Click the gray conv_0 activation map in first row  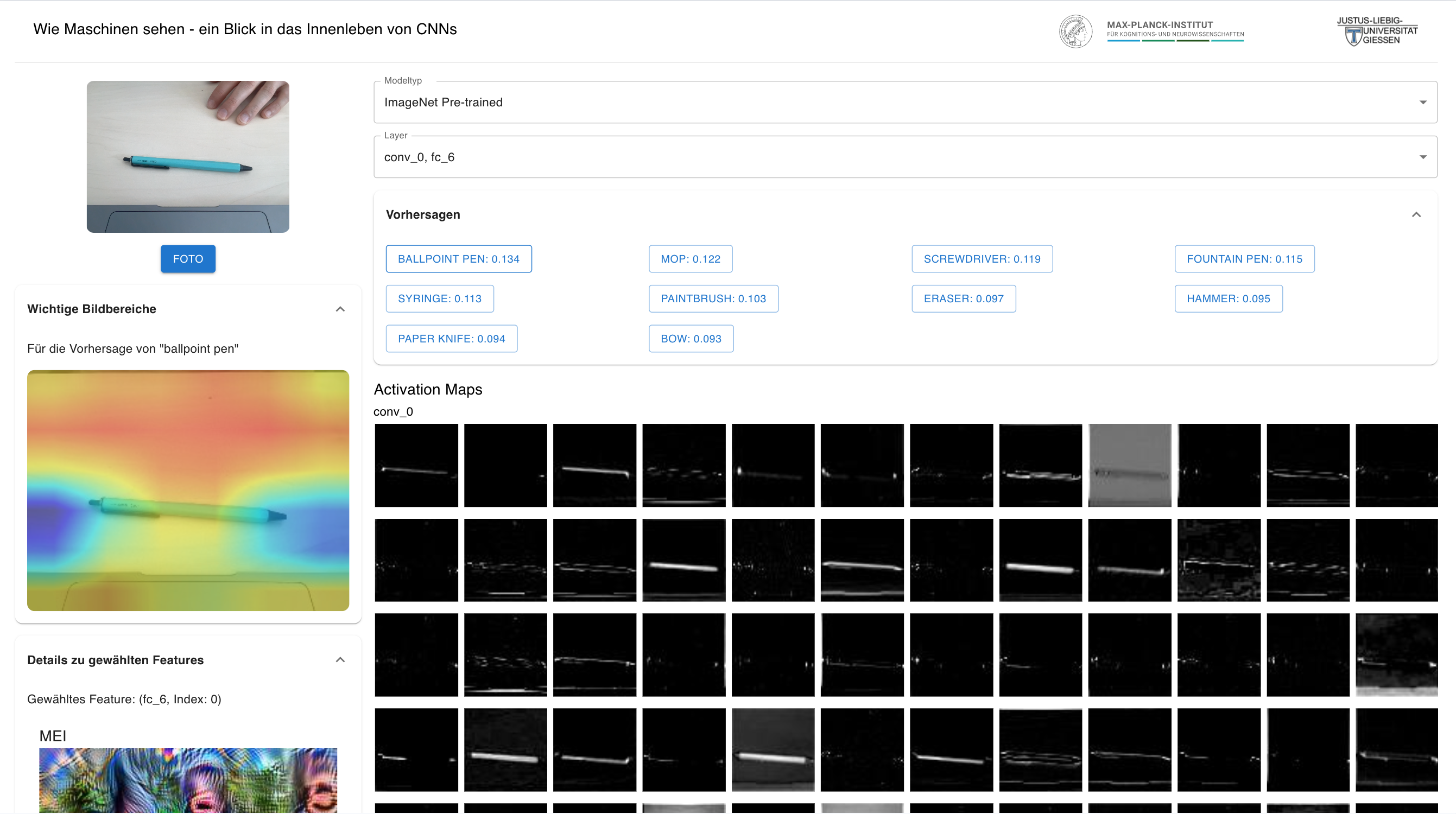pos(1129,465)
